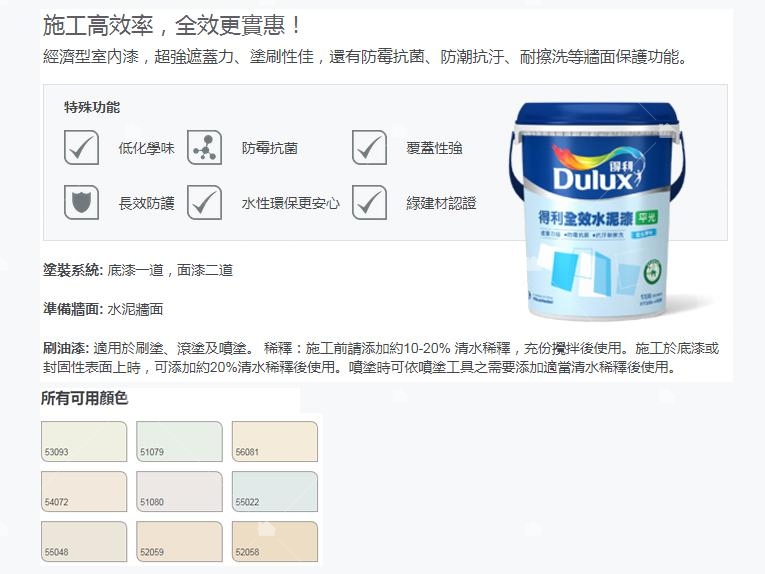Pick color swatch 52059

coord(179,541)
